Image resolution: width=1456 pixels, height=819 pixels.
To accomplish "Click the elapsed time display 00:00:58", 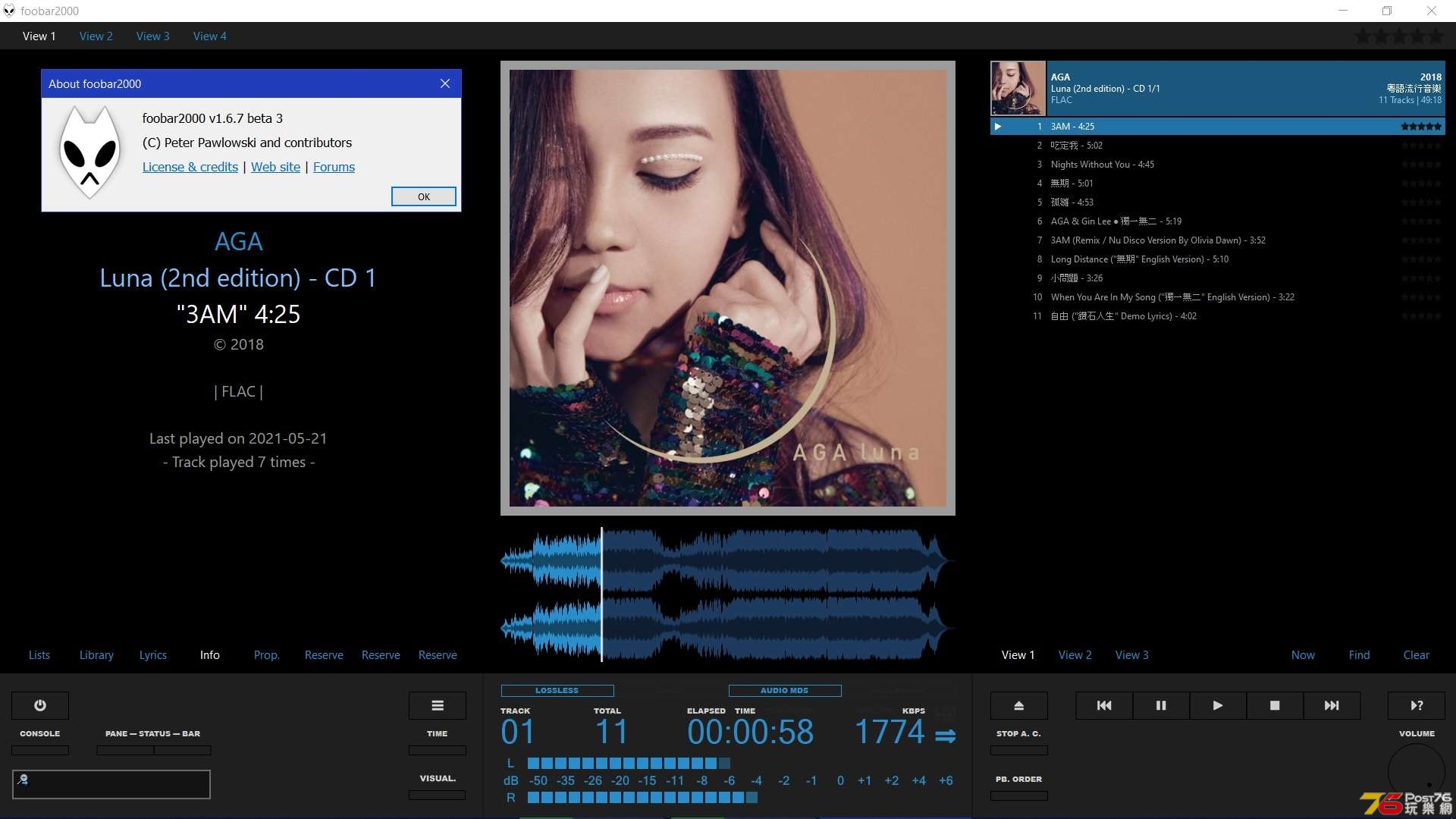I will pos(751,733).
